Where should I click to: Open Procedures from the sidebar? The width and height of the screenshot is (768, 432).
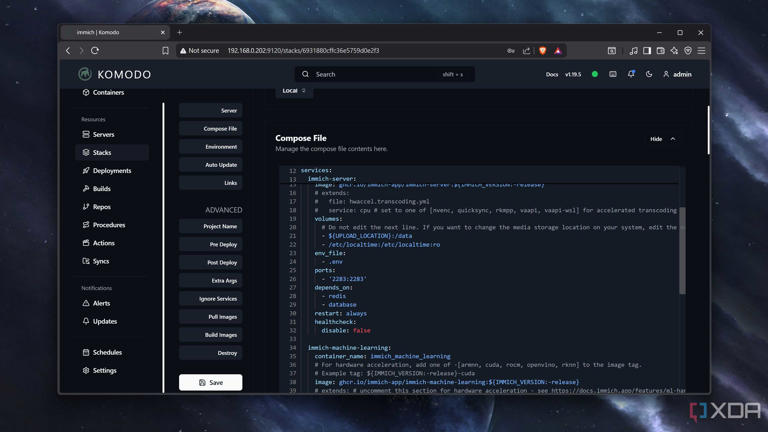coord(108,225)
